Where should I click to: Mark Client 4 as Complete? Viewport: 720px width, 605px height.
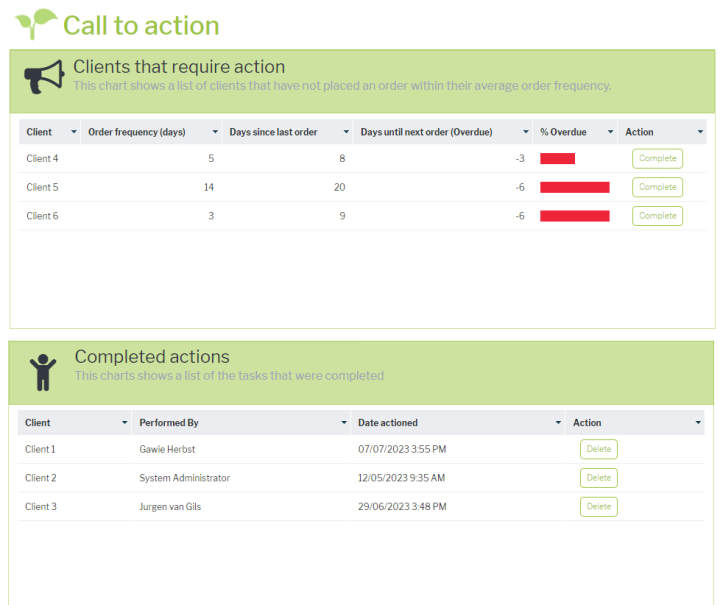click(657, 158)
